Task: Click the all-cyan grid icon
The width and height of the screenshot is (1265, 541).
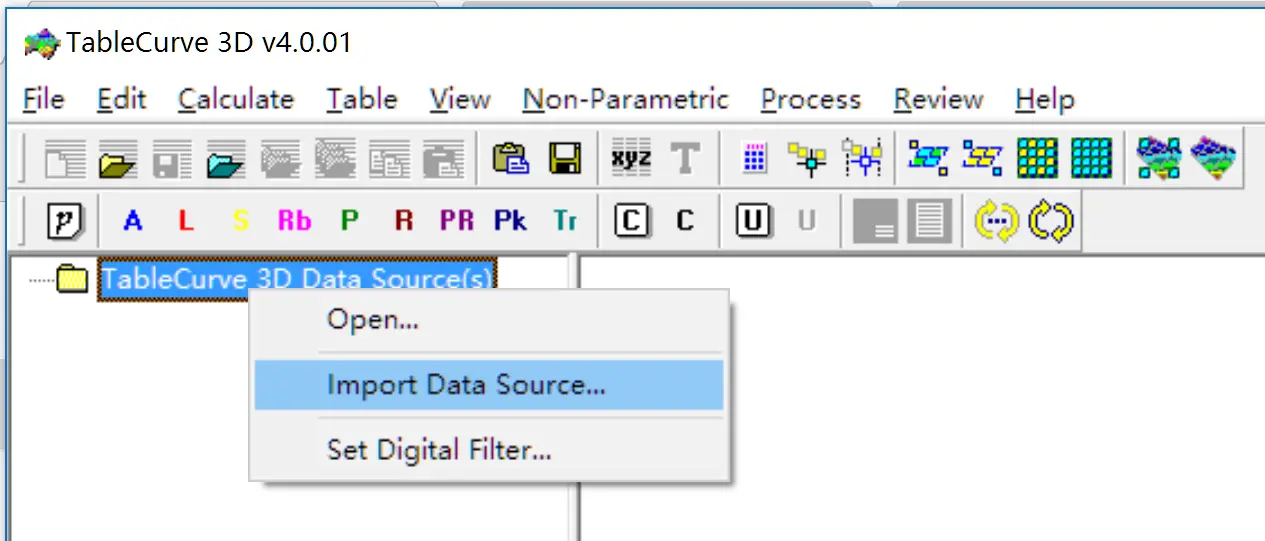Action: pos(1091,159)
